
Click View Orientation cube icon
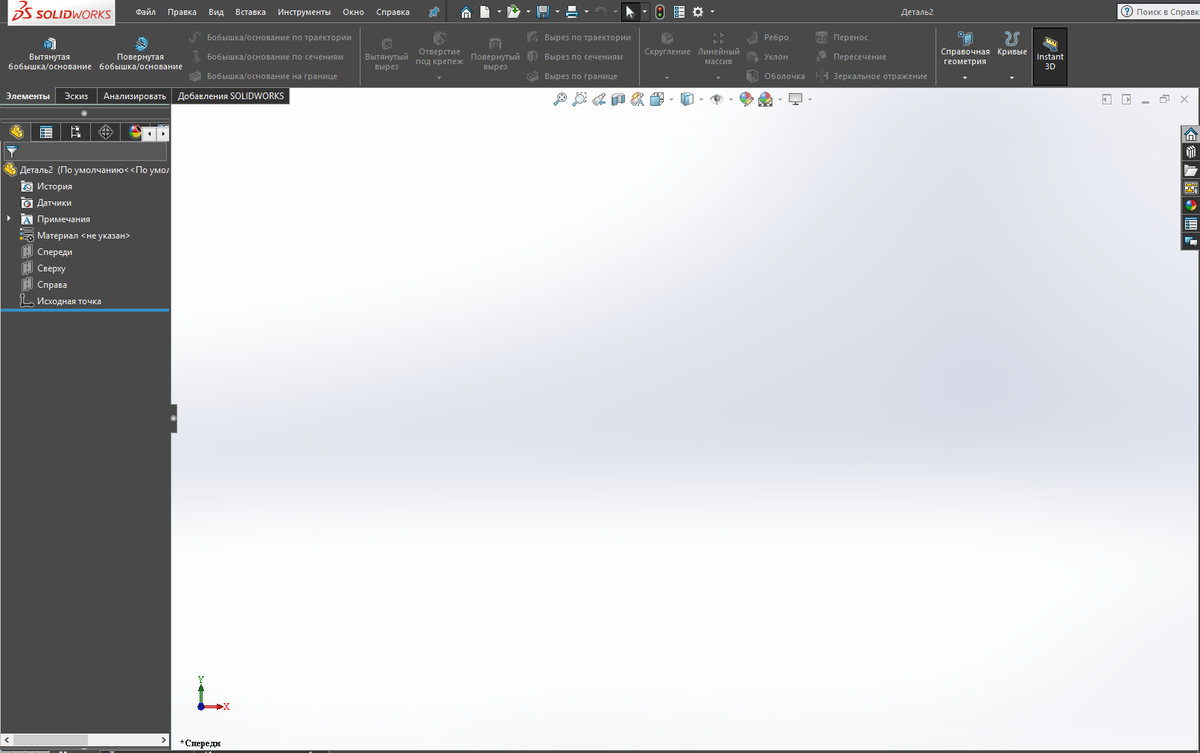tap(656, 99)
